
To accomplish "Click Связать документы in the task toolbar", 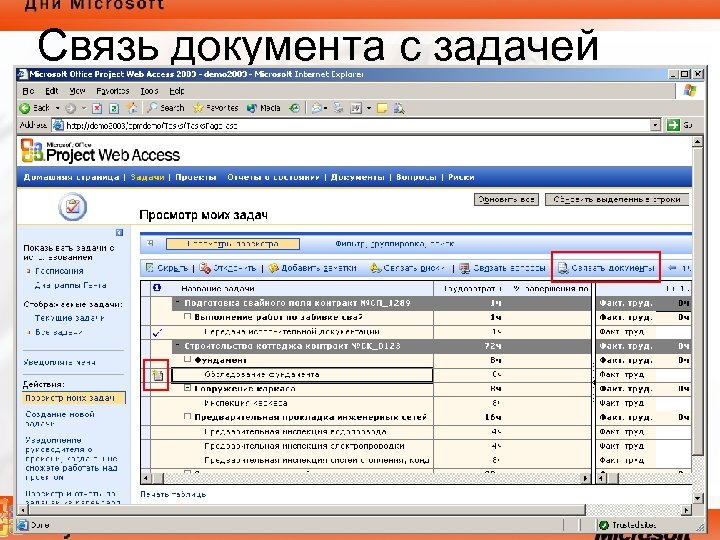I will click(606, 268).
